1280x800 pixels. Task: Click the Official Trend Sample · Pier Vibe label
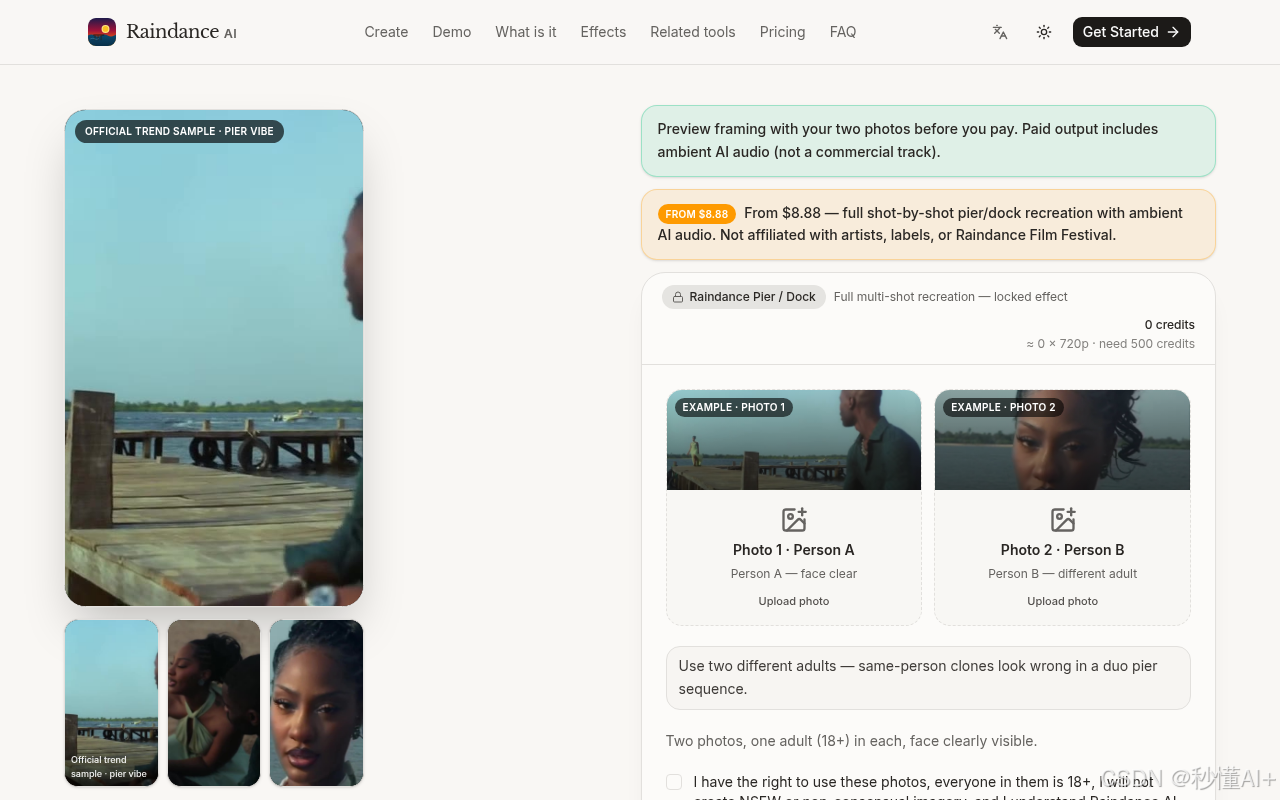click(x=179, y=131)
